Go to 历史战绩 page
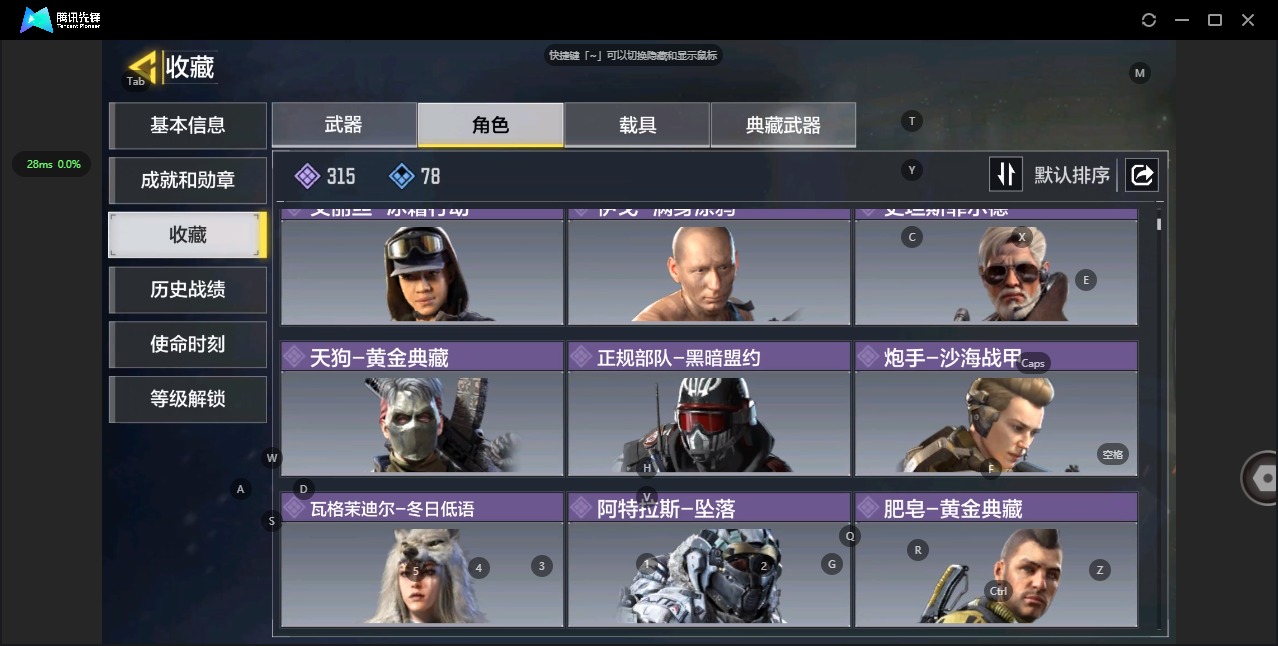This screenshot has height=646, width=1278. 188,289
